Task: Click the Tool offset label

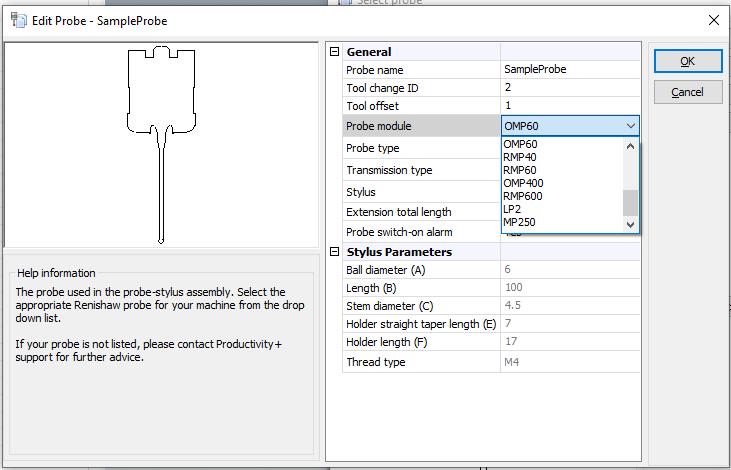Action: (372, 106)
